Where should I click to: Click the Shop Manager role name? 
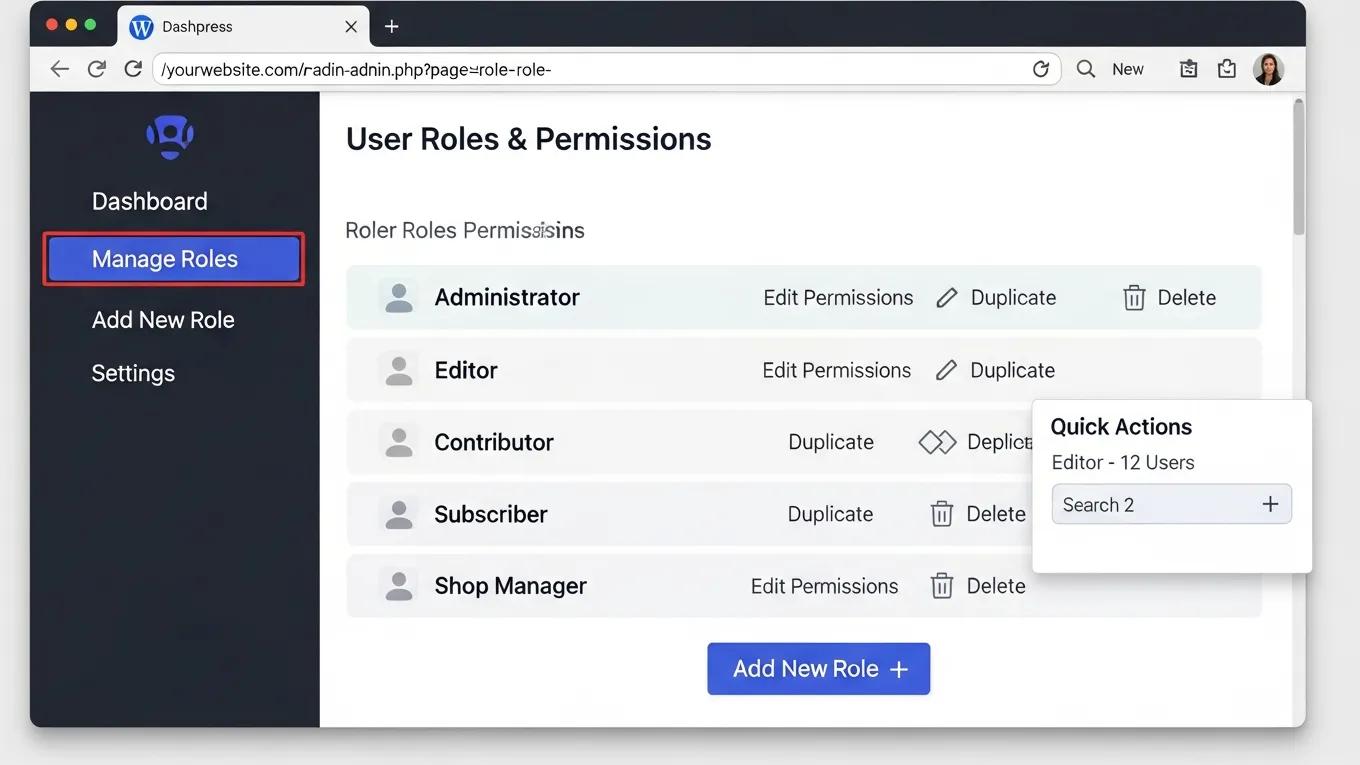click(x=510, y=586)
